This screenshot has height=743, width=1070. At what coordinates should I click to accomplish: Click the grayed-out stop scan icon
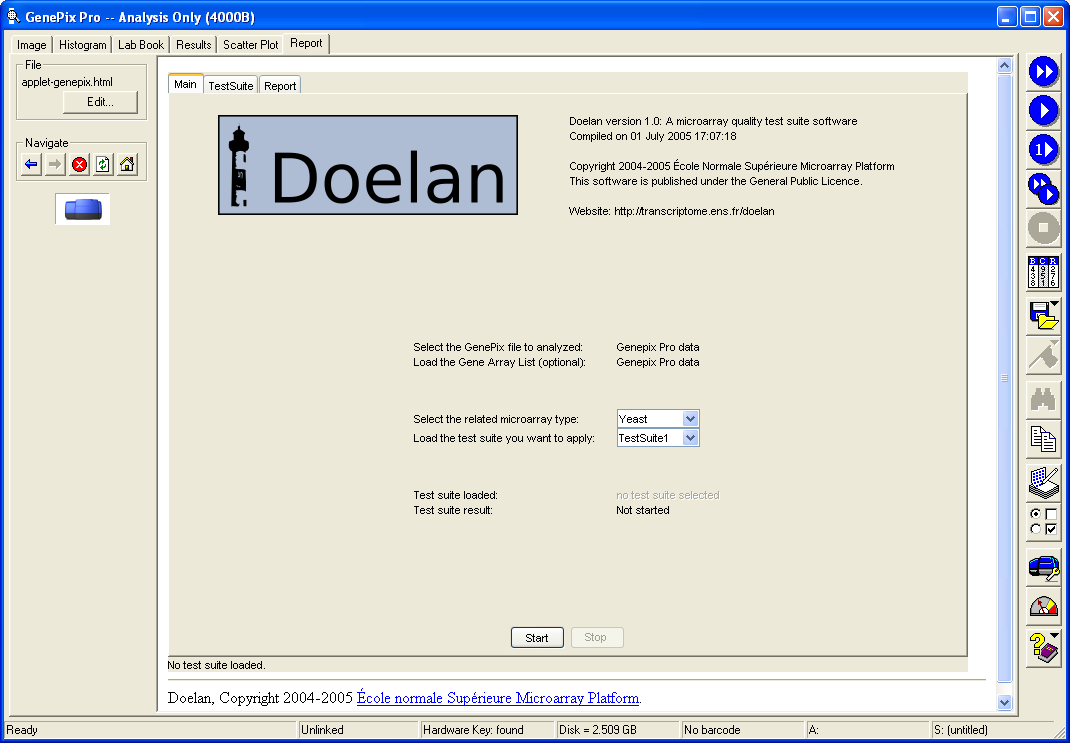[x=1043, y=229]
